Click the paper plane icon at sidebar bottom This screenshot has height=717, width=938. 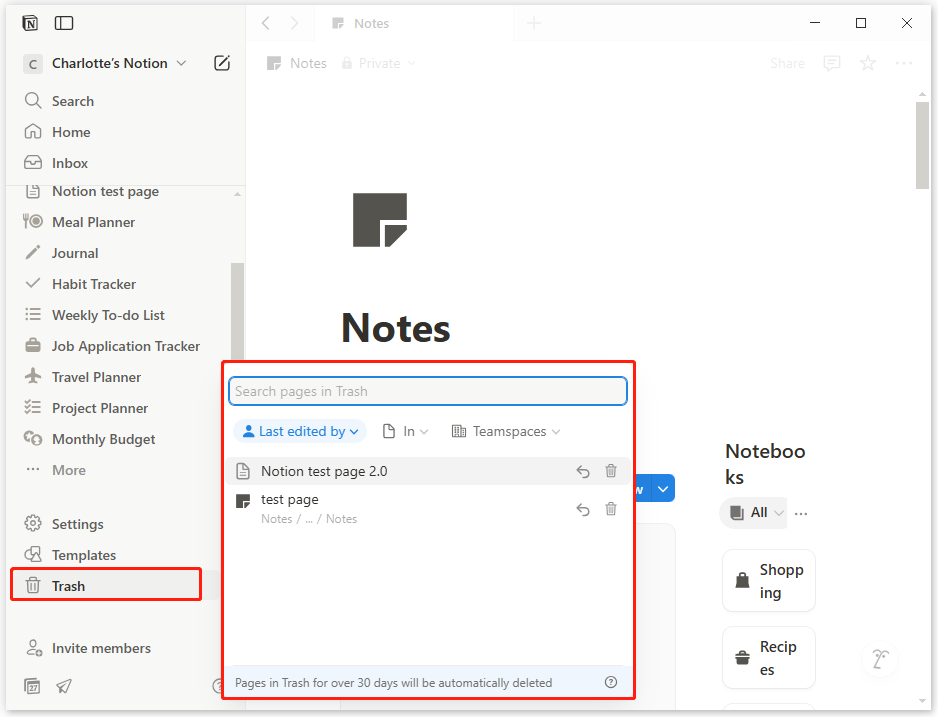(64, 686)
